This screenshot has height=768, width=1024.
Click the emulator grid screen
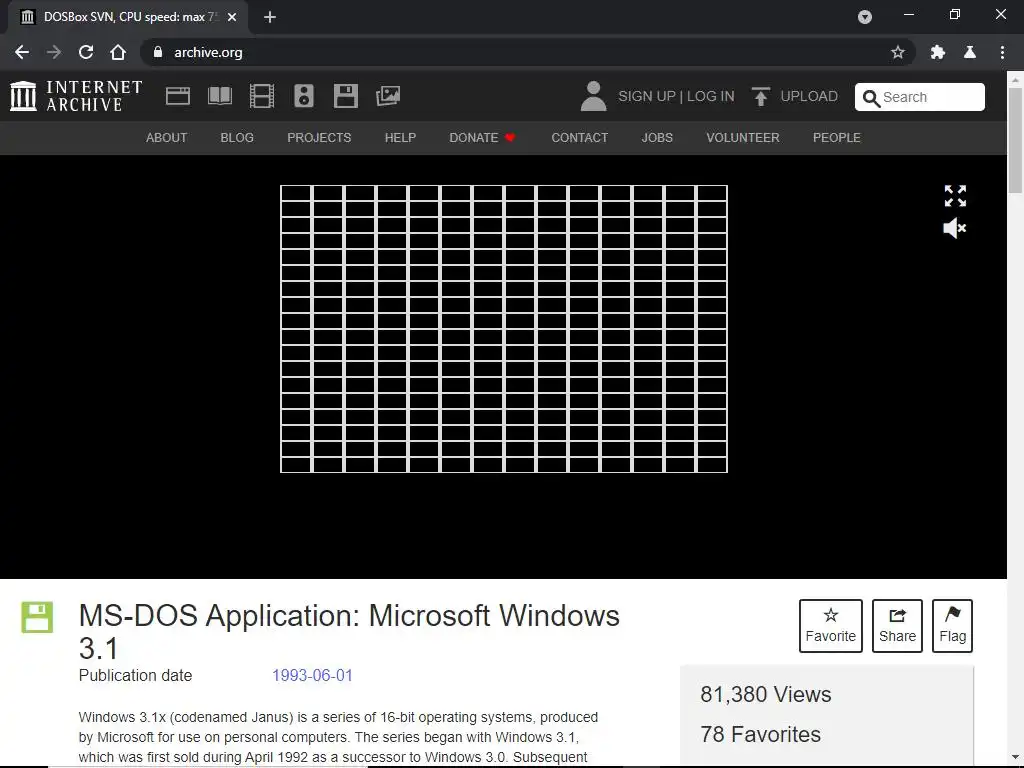click(504, 328)
